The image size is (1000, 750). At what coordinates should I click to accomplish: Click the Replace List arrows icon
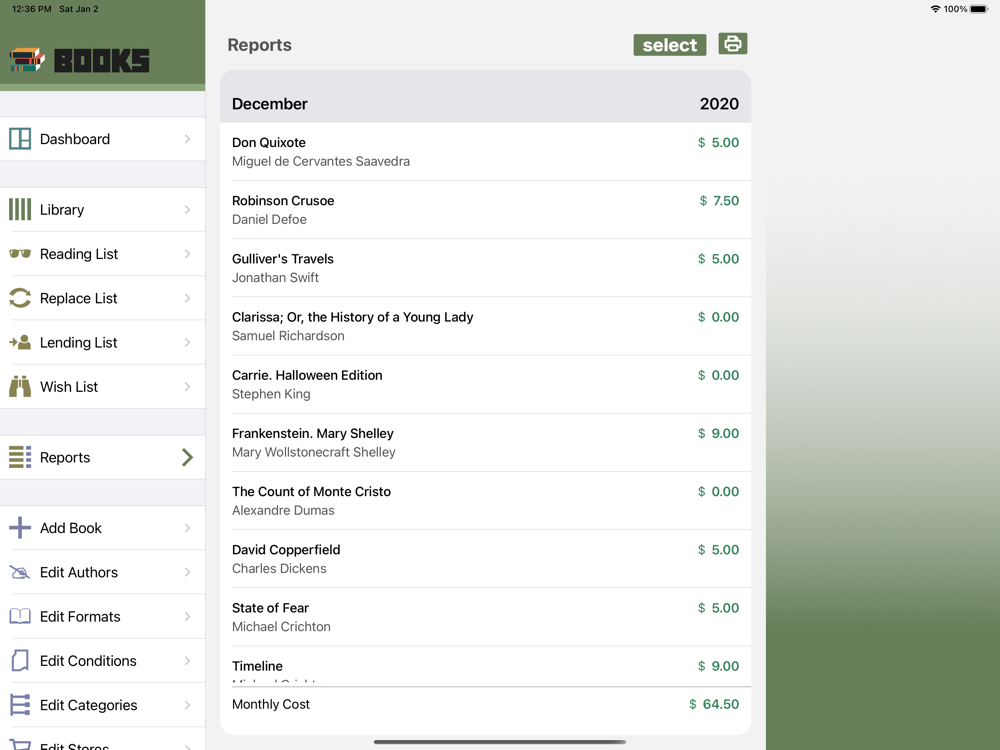[x=20, y=298]
